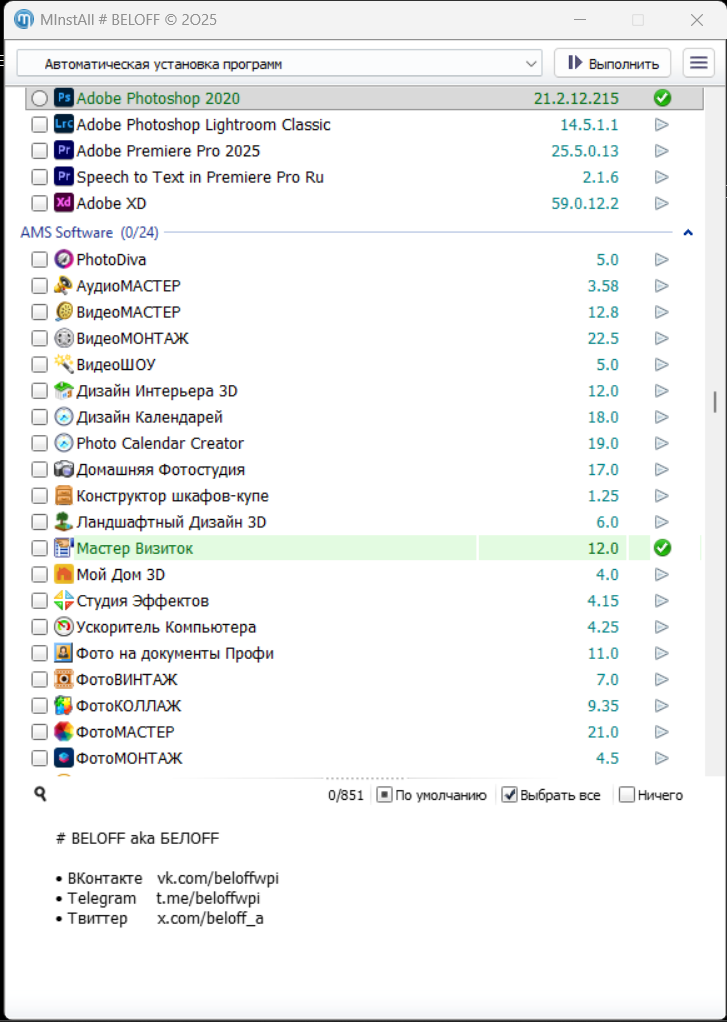Select the По умолчанию option

tap(384, 795)
